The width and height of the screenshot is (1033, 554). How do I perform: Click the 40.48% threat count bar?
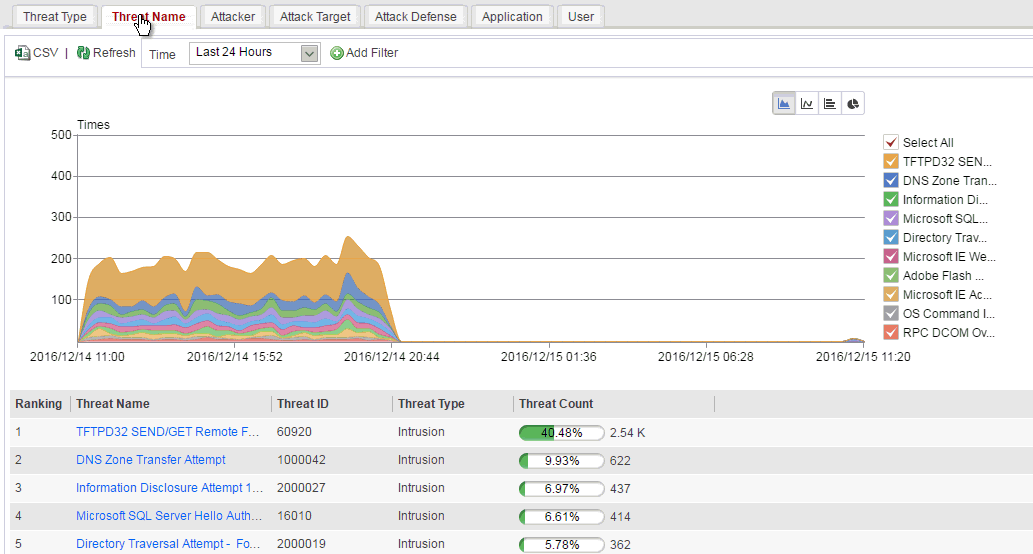561,433
